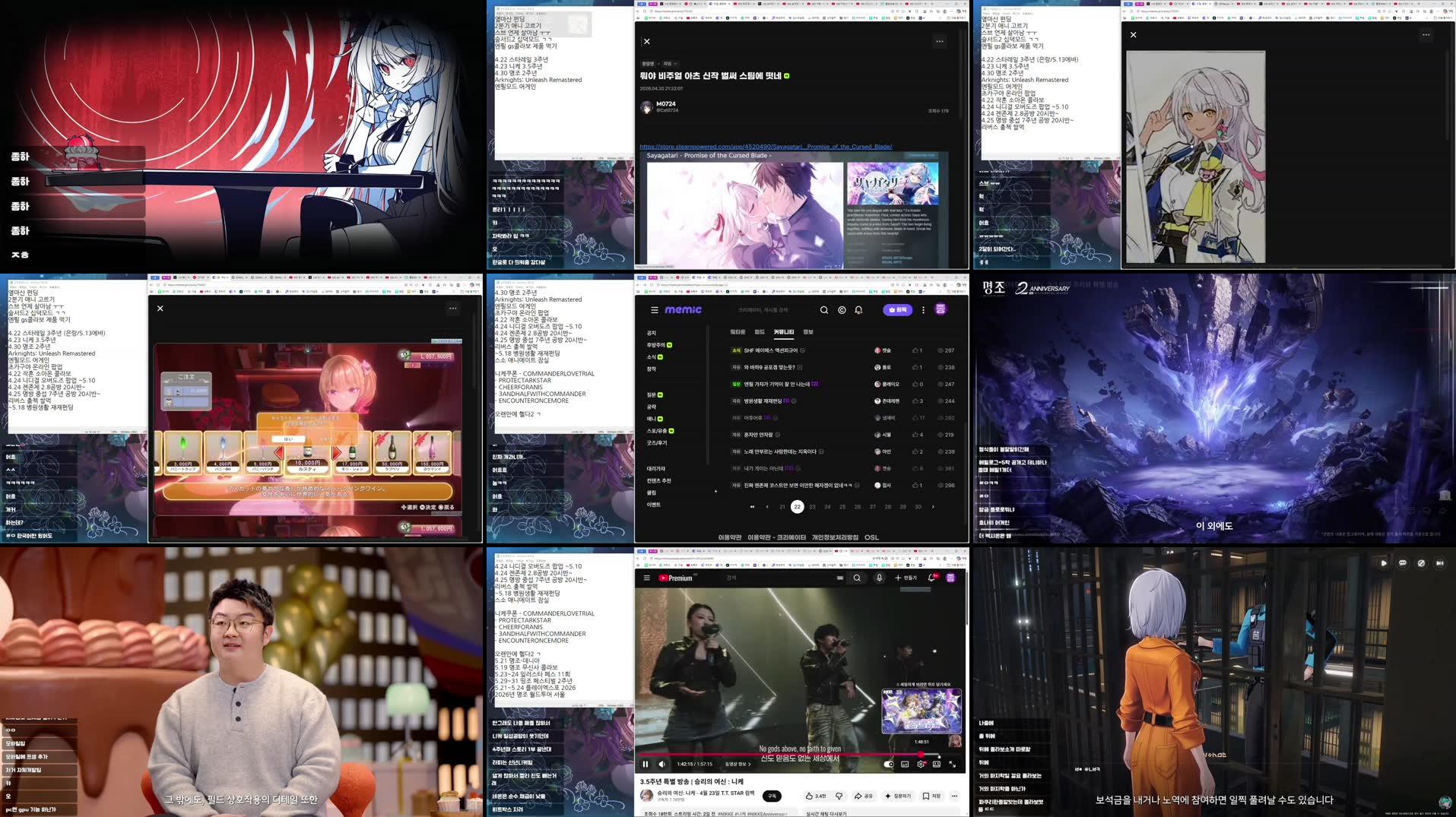Click the purple 원픽 crown button
1456x817 pixels.
pyautogui.click(x=897, y=310)
